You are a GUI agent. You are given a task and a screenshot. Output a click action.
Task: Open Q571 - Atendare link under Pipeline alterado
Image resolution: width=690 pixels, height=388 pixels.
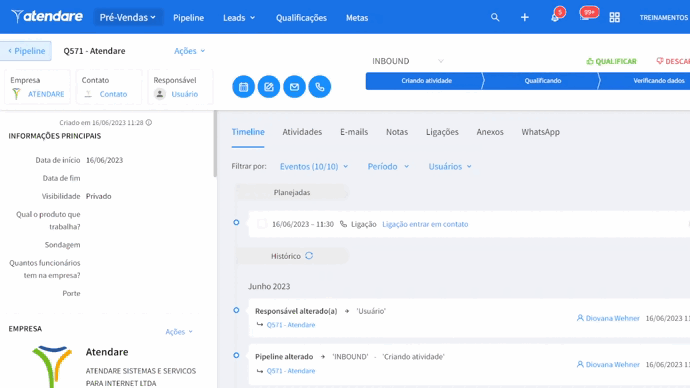pyautogui.click(x=291, y=371)
